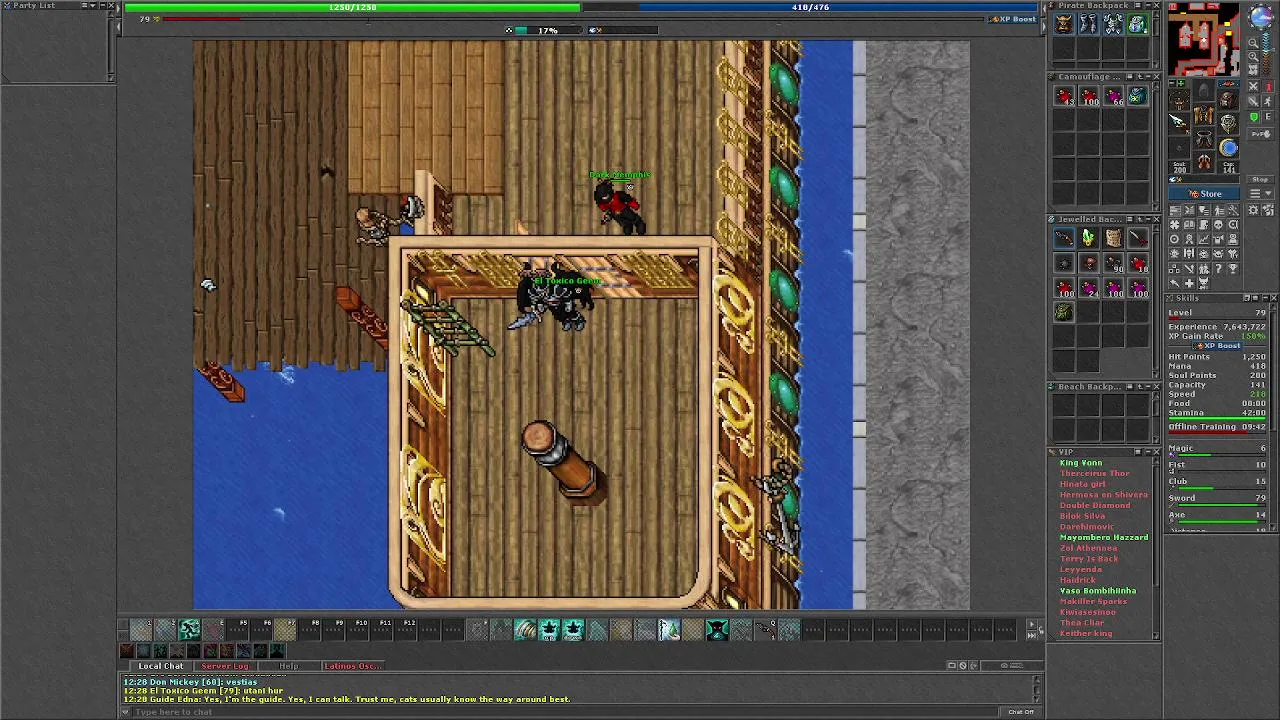Select King Vonn in VIP list
The height and width of the screenshot is (720, 1280).
(1081, 463)
